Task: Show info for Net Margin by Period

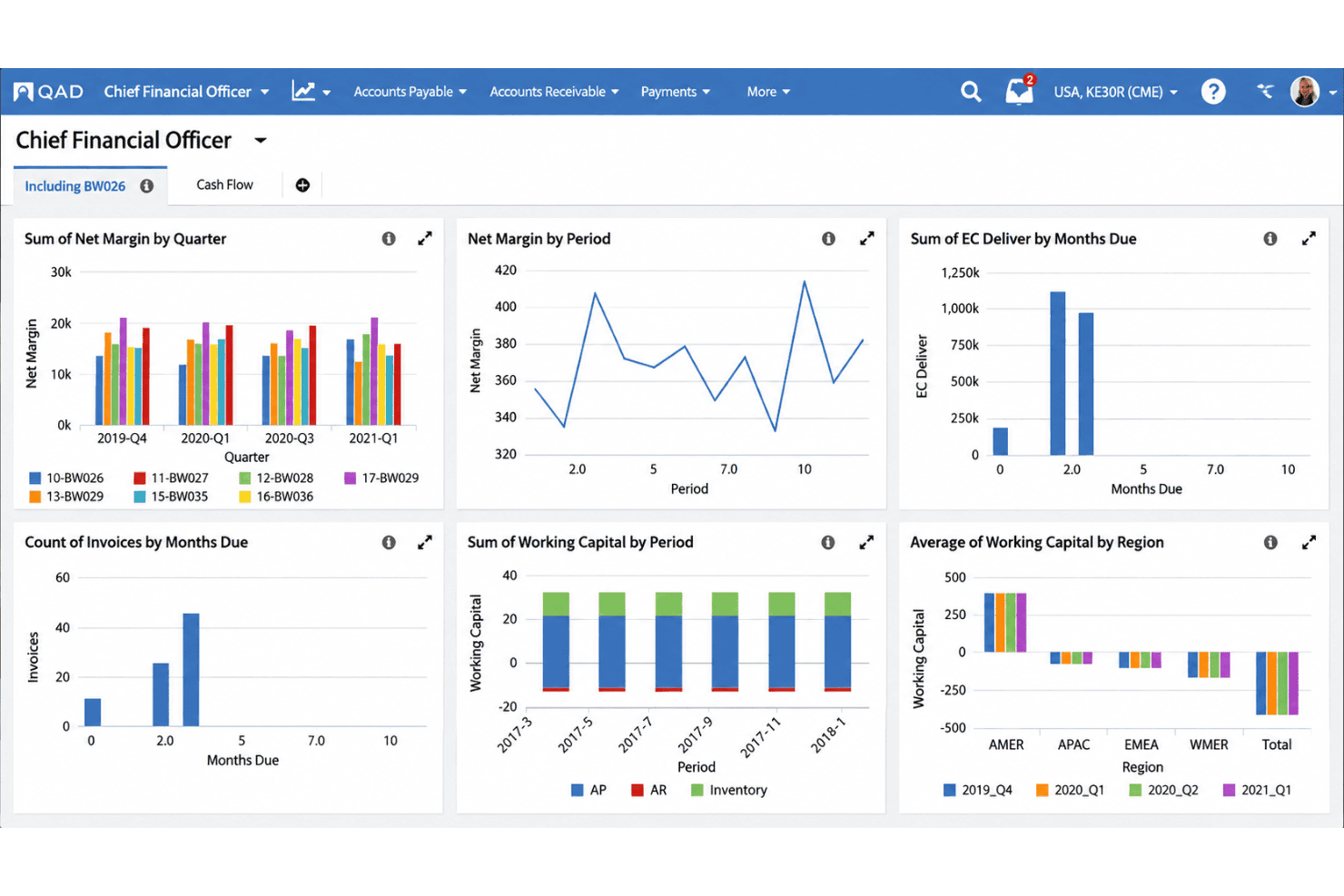Action: (x=828, y=239)
